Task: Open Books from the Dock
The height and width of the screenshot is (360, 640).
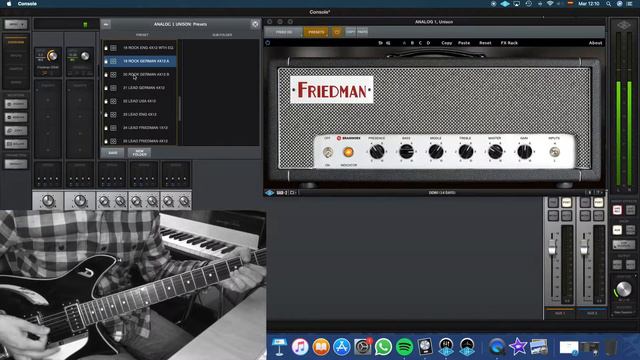Action: coord(321,347)
